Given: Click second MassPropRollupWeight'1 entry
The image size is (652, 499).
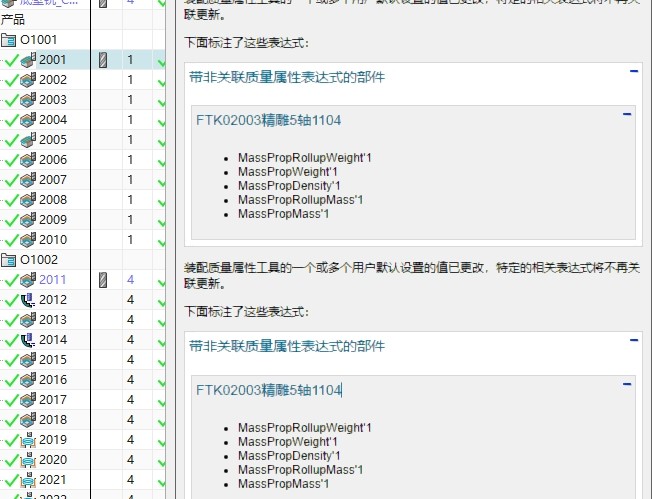Looking at the screenshot, I should pos(304,428).
